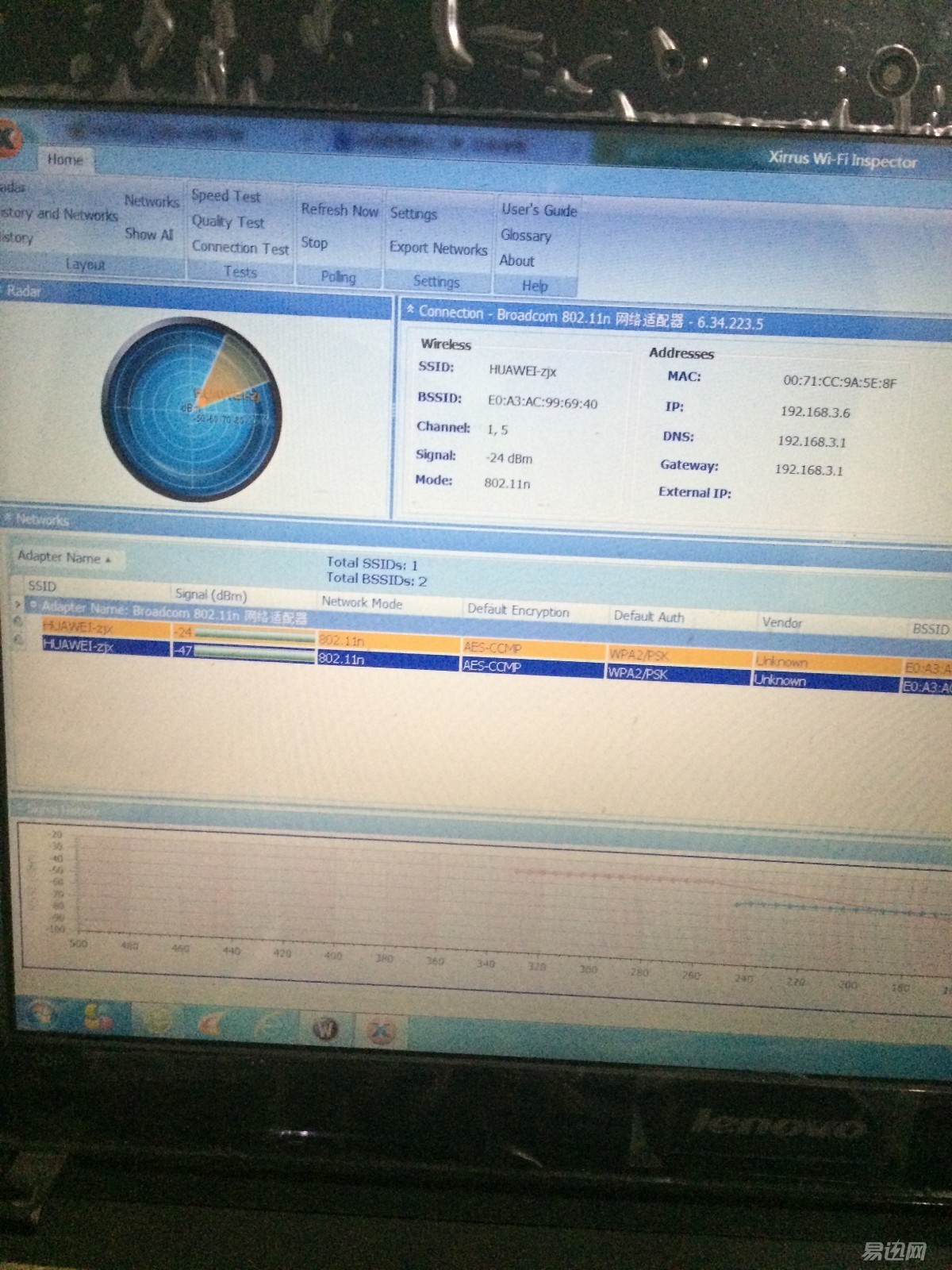Collapse the Broadcom adapter group row
952x1270 pixels.
(33, 606)
